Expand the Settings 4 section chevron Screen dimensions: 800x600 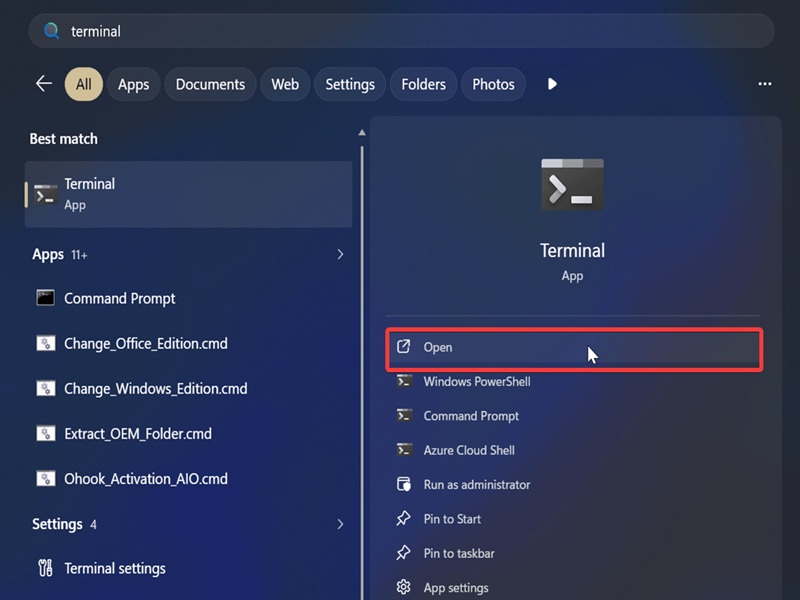(340, 524)
